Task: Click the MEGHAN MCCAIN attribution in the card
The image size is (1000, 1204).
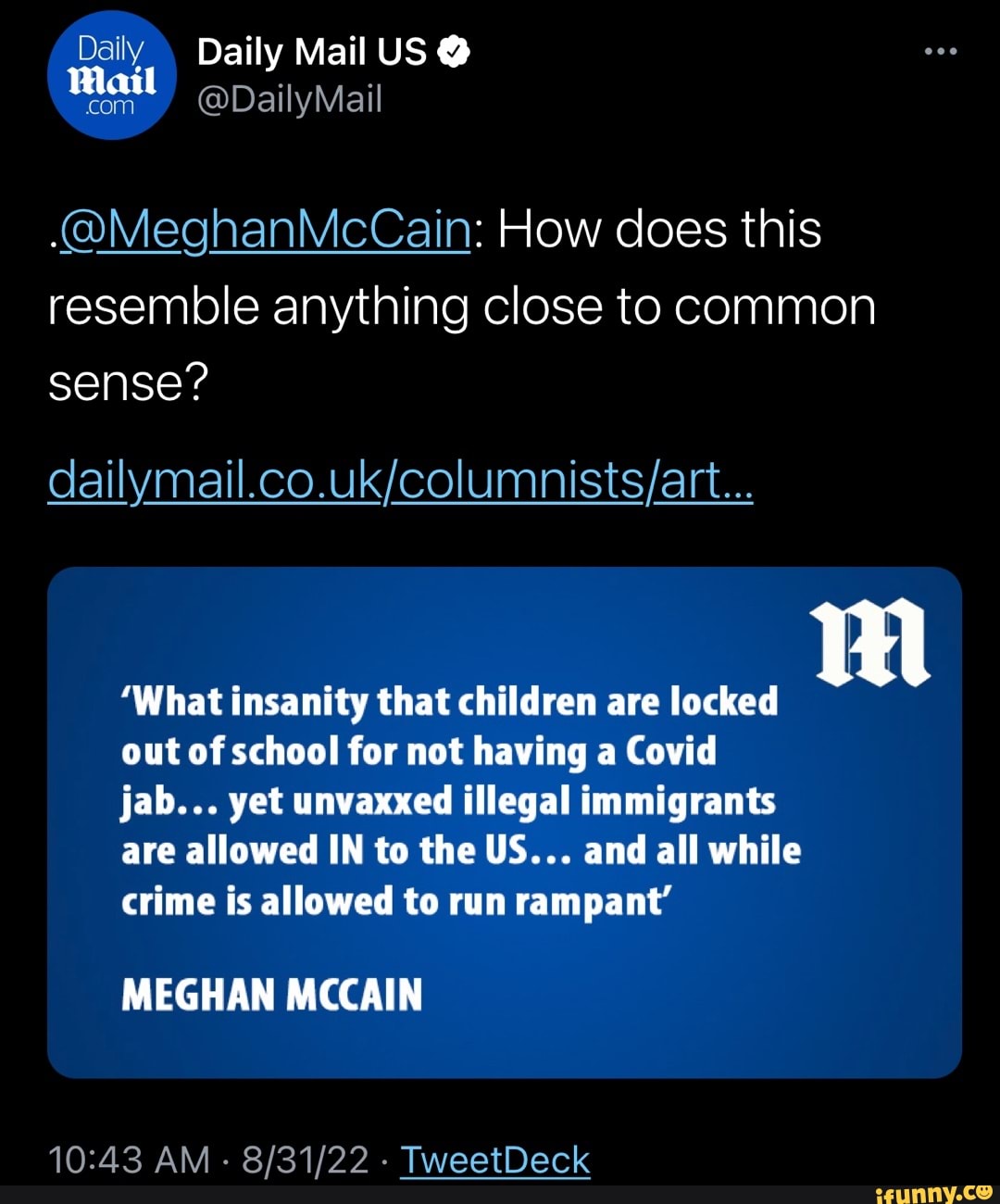Action: [x=271, y=995]
